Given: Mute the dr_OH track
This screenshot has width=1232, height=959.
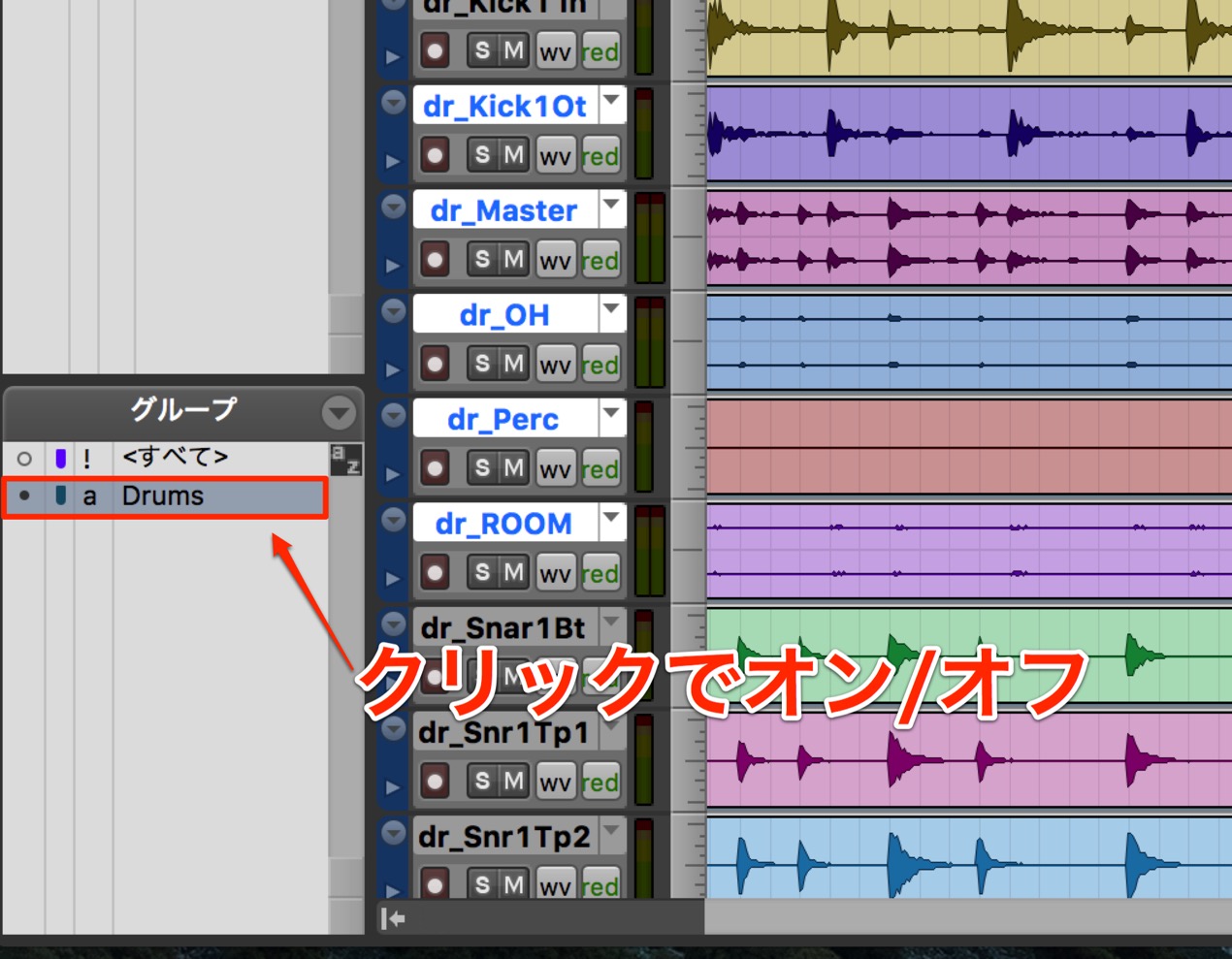Looking at the screenshot, I should (513, 364).
